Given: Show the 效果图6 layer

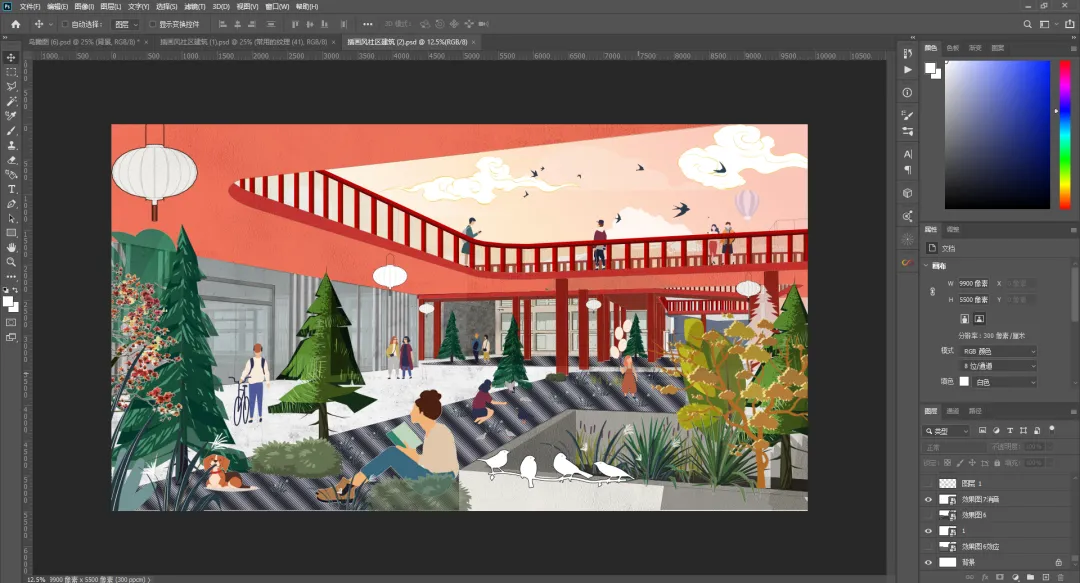Looking at the screenshot, I should click(x=928, y=515).
